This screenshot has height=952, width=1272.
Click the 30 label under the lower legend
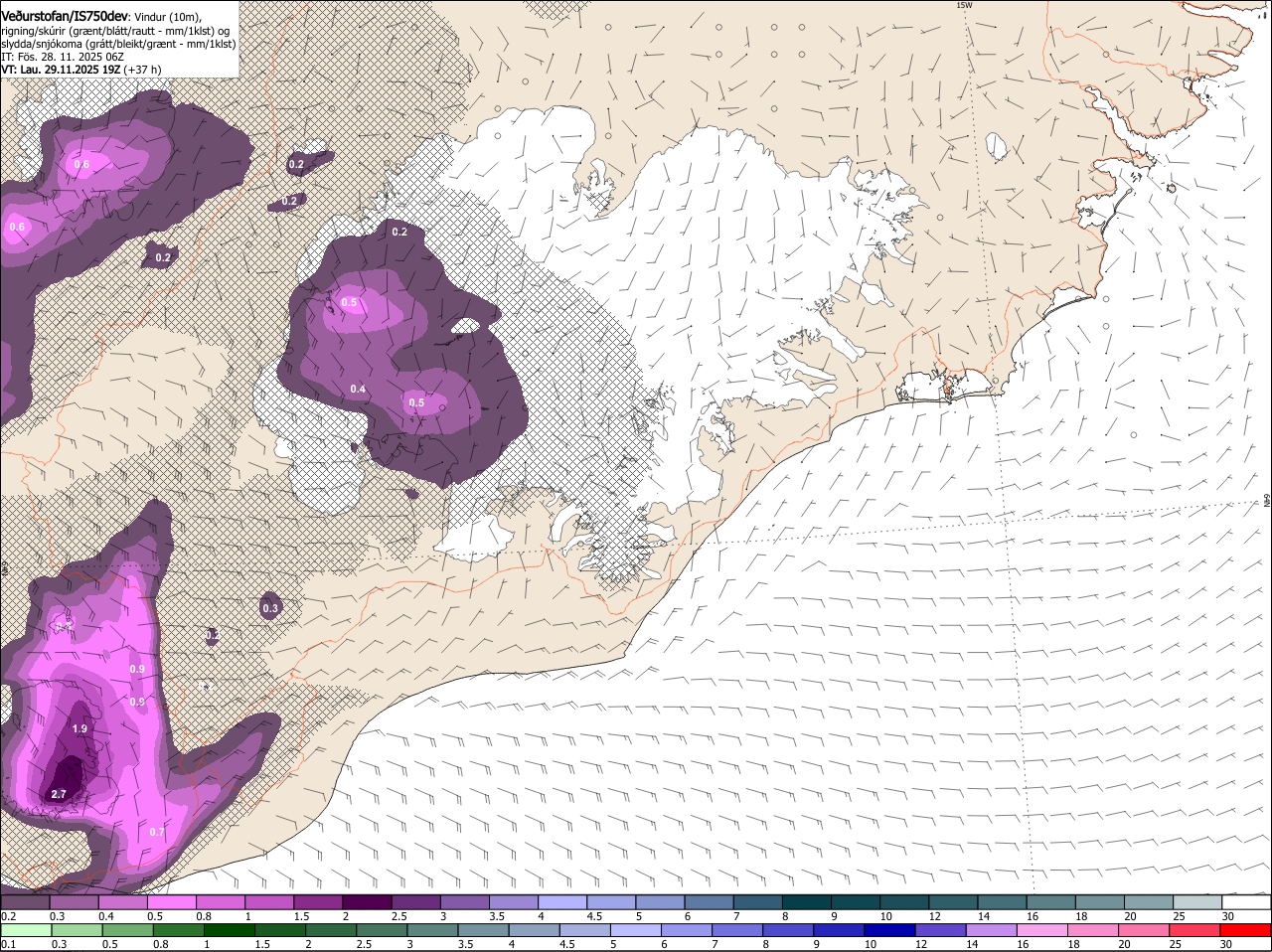pyautogui.click(x=1225, y=945)
